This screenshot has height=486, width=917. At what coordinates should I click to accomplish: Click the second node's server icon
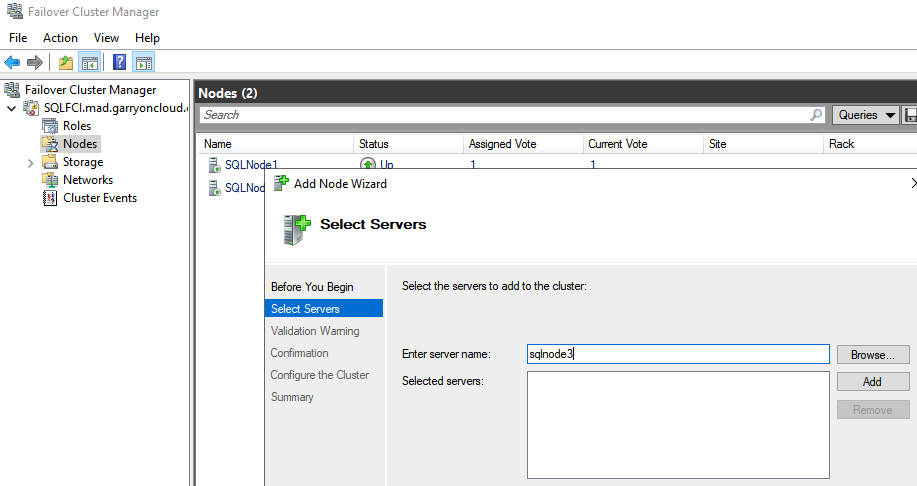215,188
